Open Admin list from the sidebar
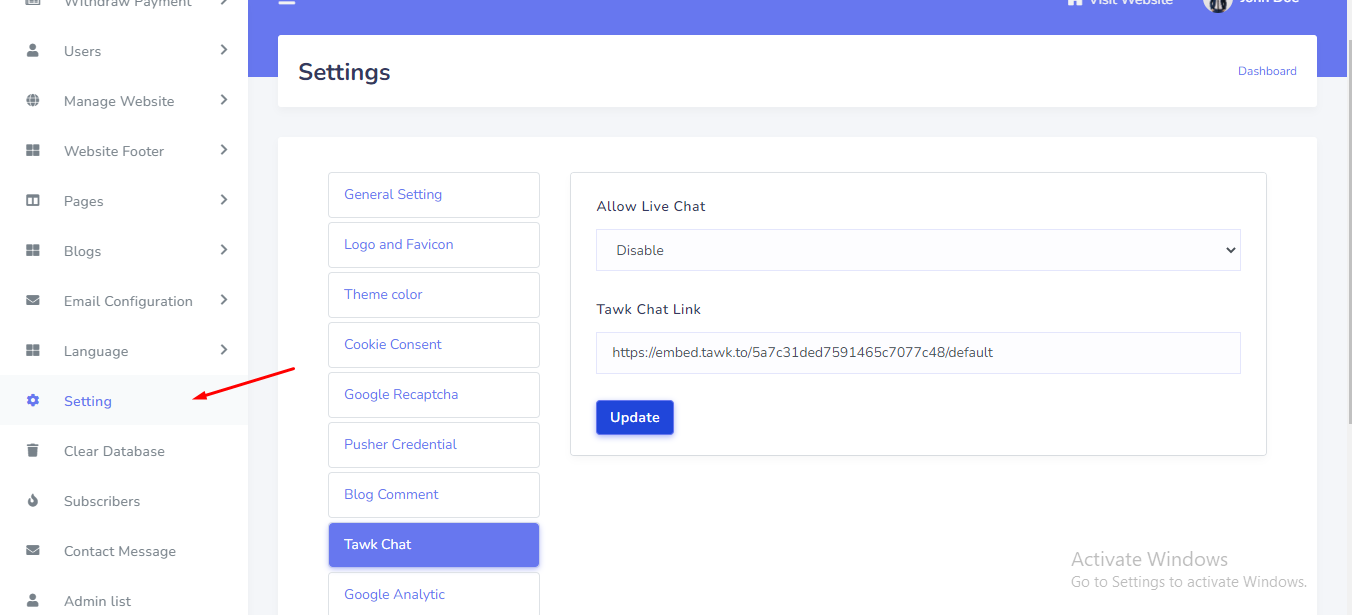Image resolution: width=1352 pixels, height=615 pixels. click(97, 601)
